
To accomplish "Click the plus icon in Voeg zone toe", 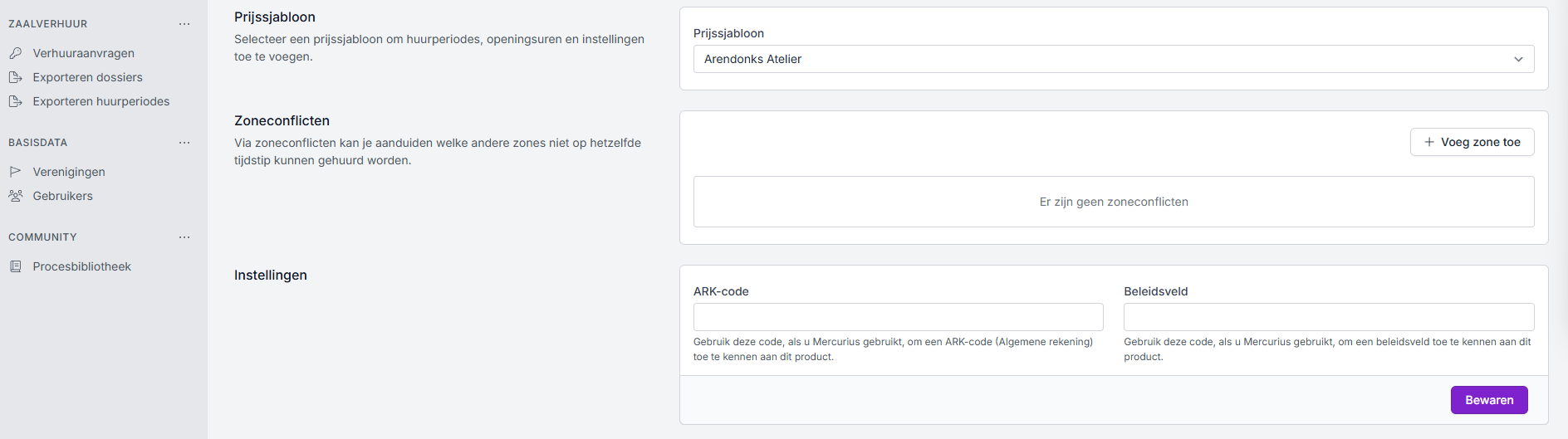I will [x=1429, y=142].
